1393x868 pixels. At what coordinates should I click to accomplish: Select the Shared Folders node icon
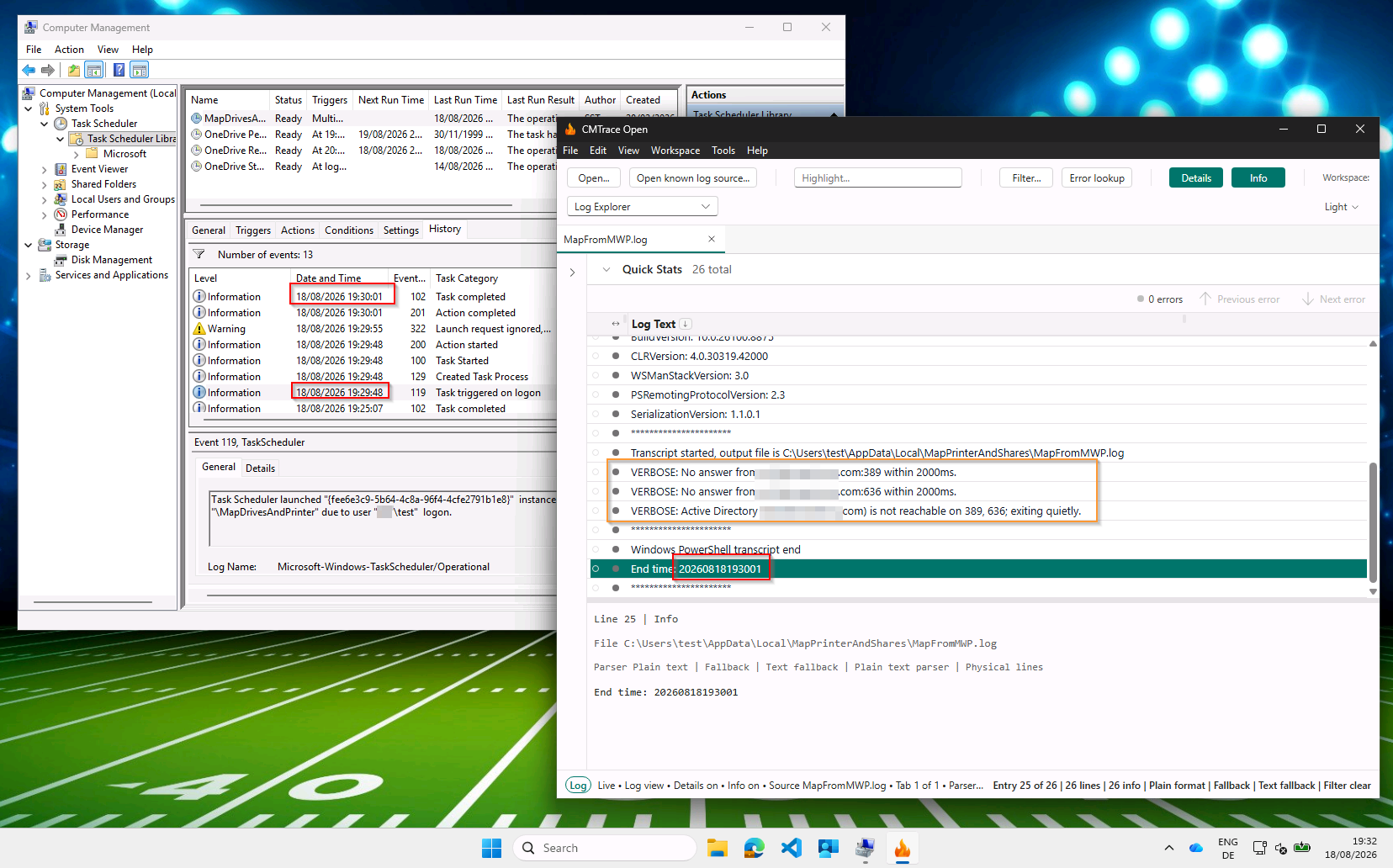pos(61,184)
